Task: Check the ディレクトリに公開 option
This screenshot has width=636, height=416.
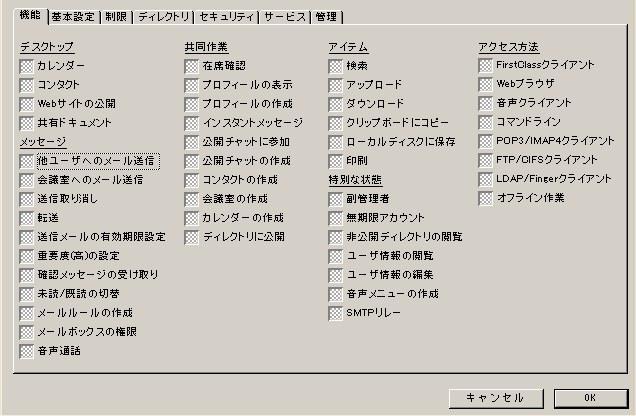Action: click(x=192, y=237)
